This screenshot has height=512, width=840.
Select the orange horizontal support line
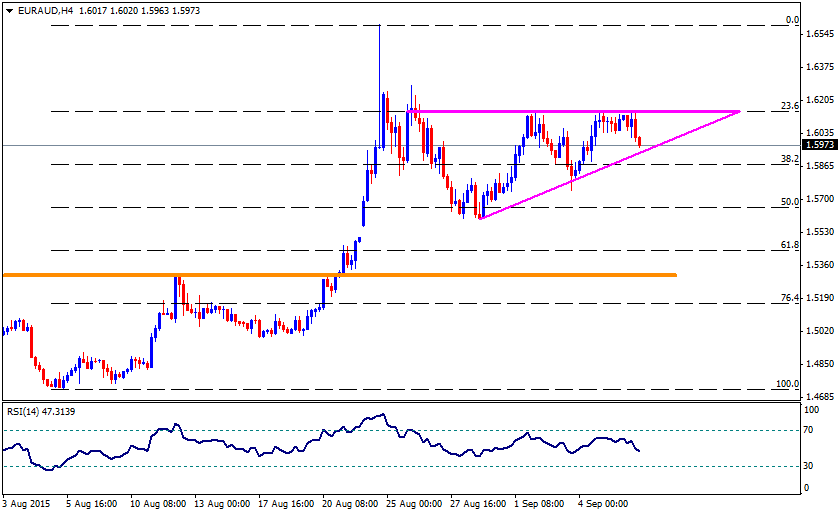(x=340, y=275)
